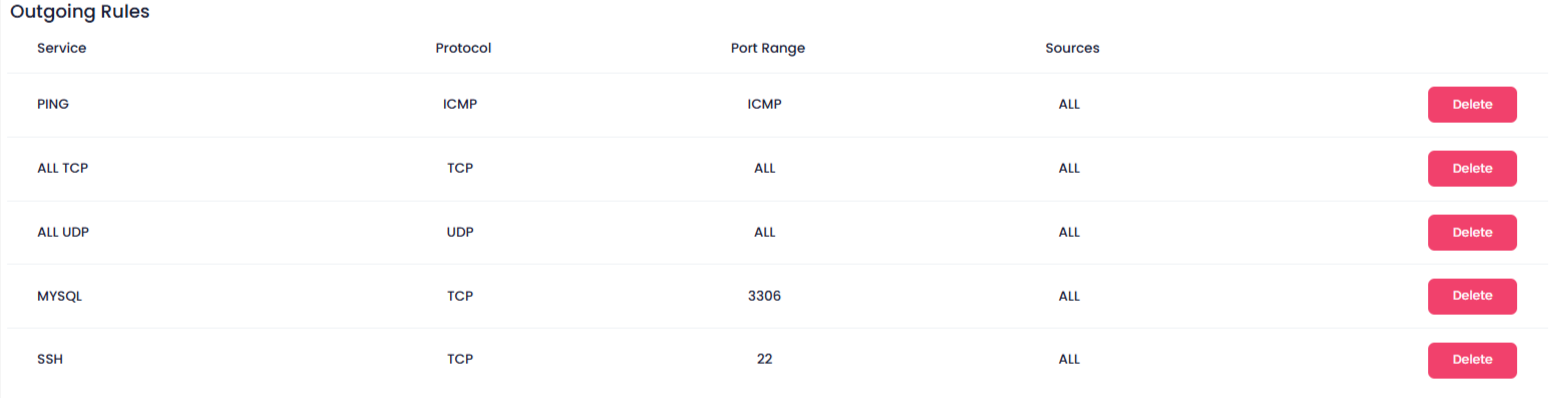The height and width of the screenshot is (398, 1561).
Task: Delete the MYSQL outgoing rule
Action: (1471, 296)
